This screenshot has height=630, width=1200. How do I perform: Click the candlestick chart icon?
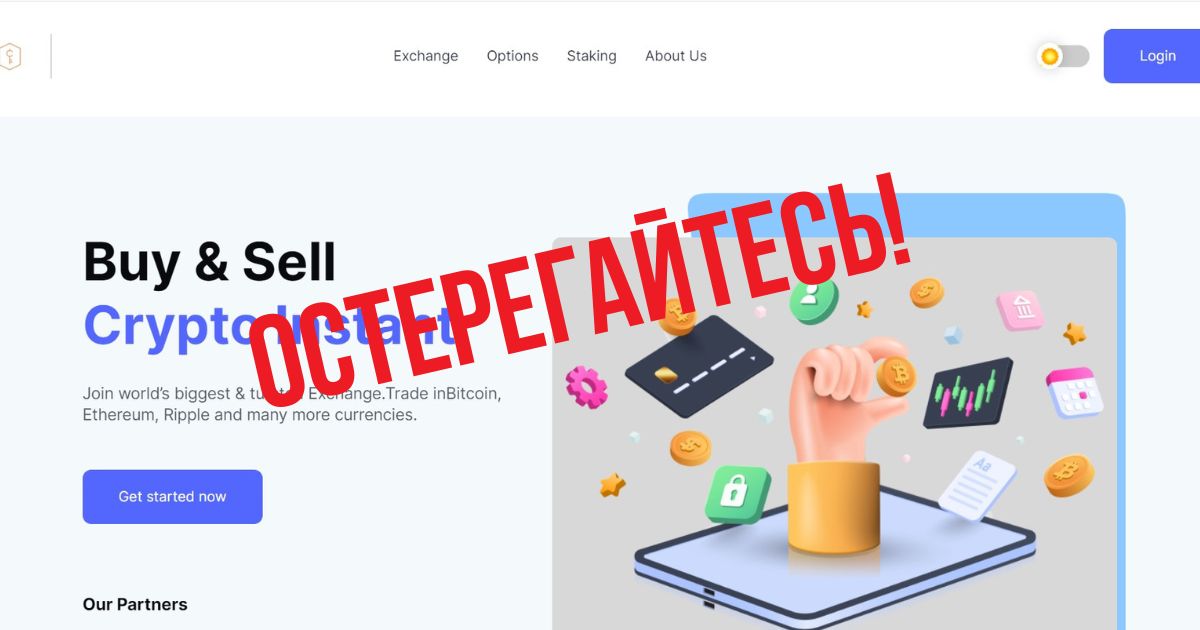967,393
